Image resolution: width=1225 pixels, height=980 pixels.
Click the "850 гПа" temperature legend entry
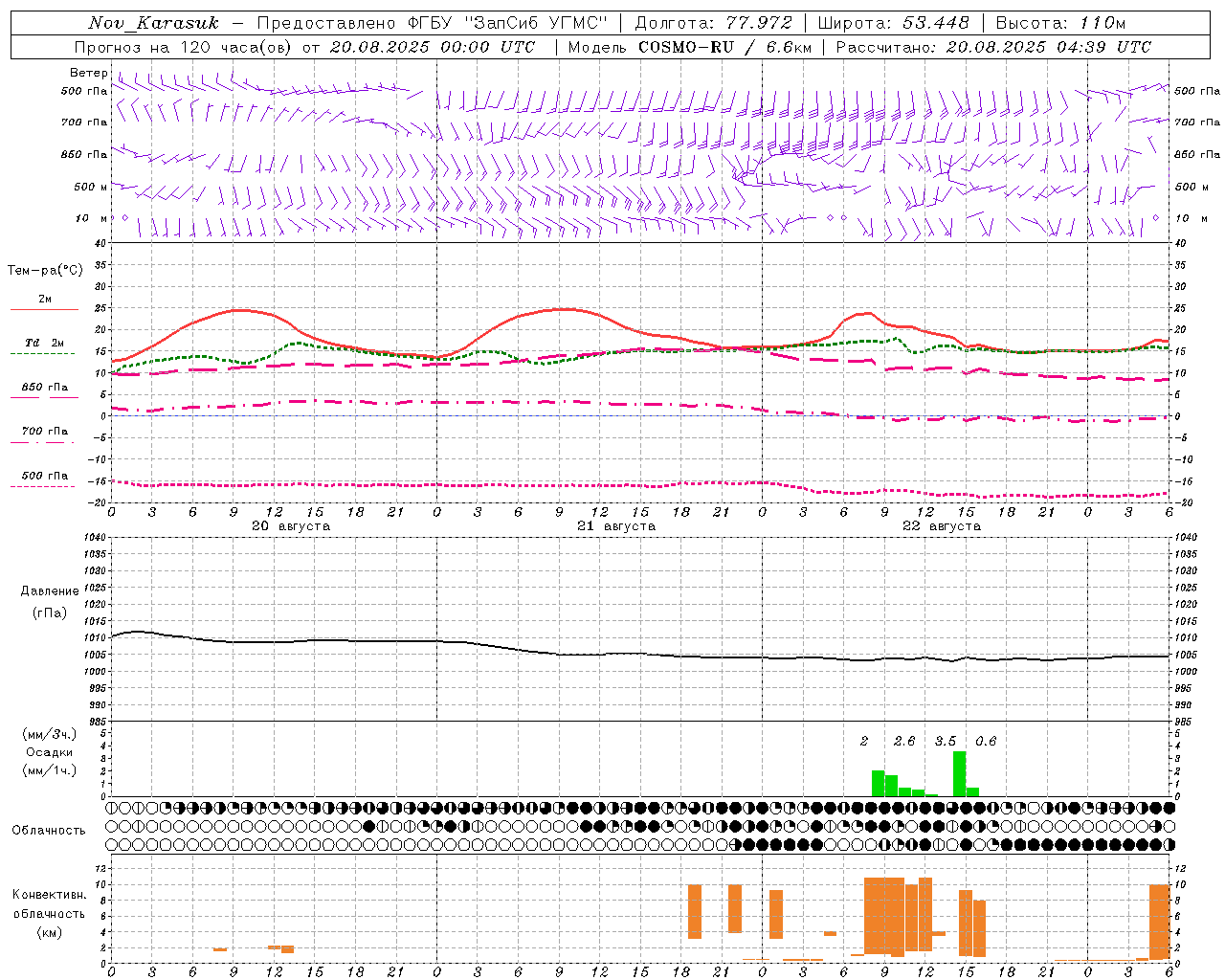pyautogui.click(x=45, y=388)
